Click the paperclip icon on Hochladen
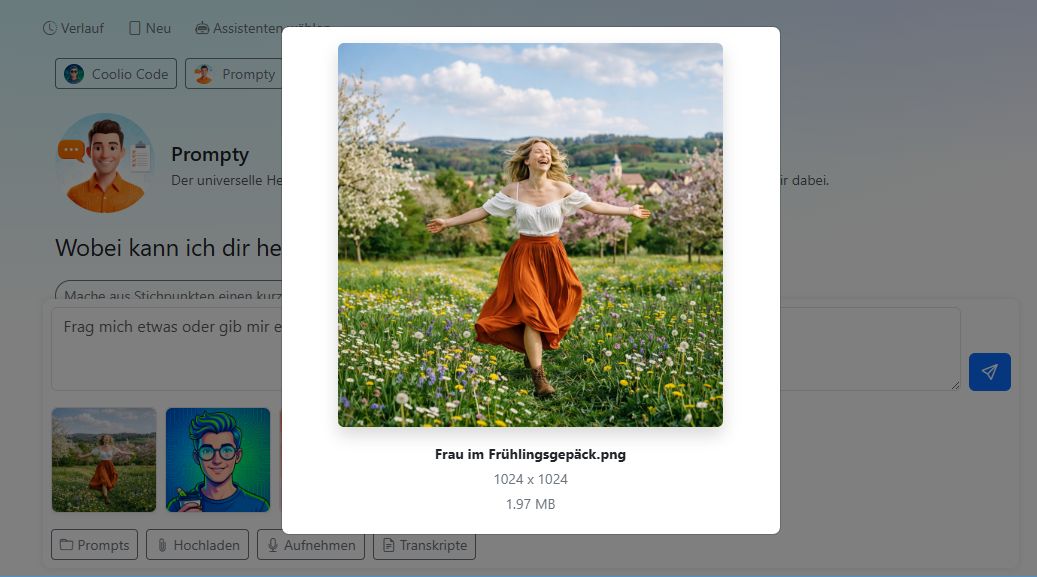Viewport: 1037px width, 577px height. (x=161, y=545)
